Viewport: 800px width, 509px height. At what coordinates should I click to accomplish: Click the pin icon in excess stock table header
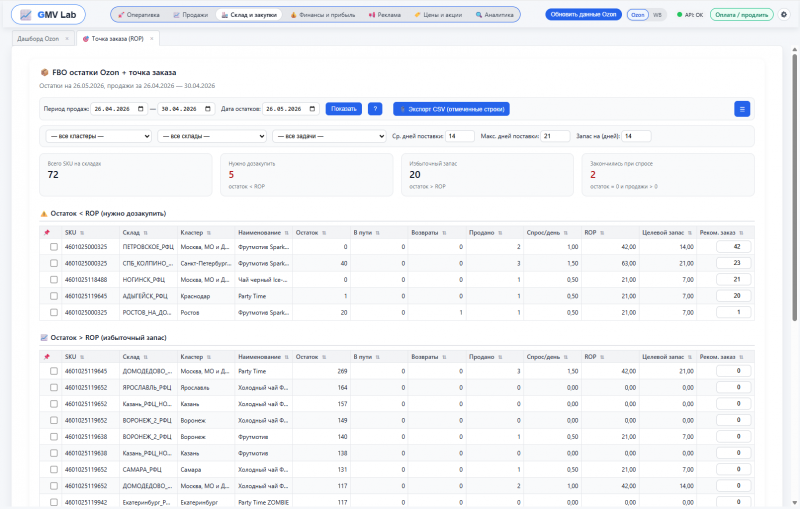click(x=46, y=357)
